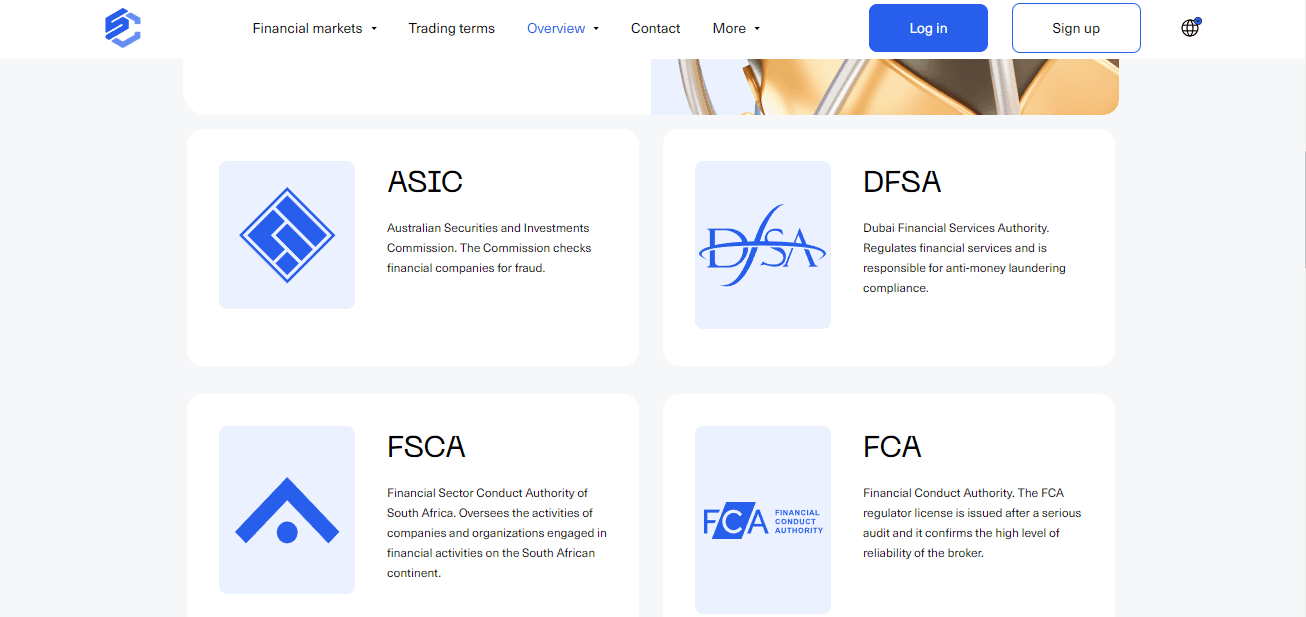Click the DFSA card heading
This screenshot has width=1306, height=617.
[x=902, y=181]
